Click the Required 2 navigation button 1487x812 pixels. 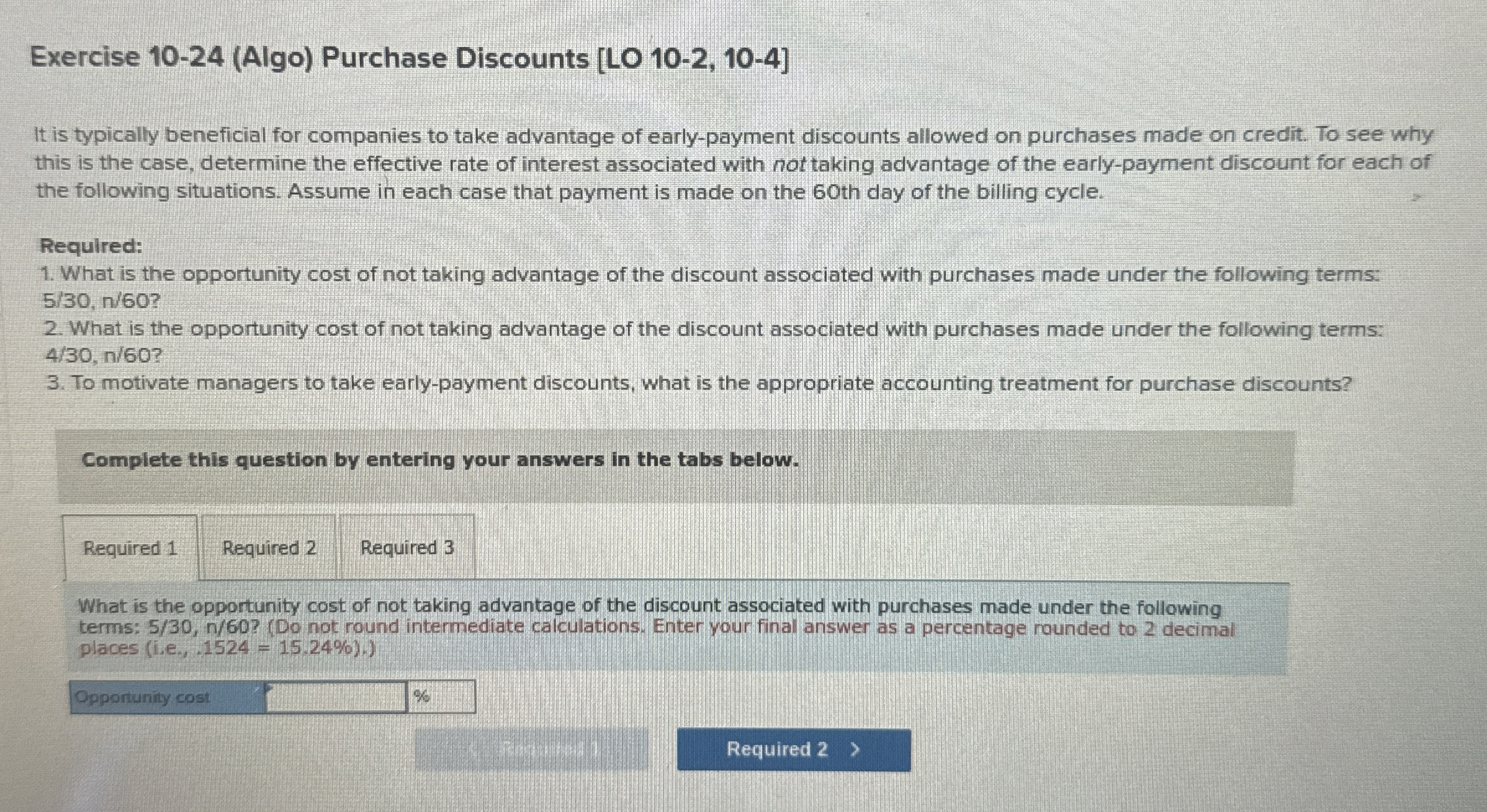(x=793, y=750)
